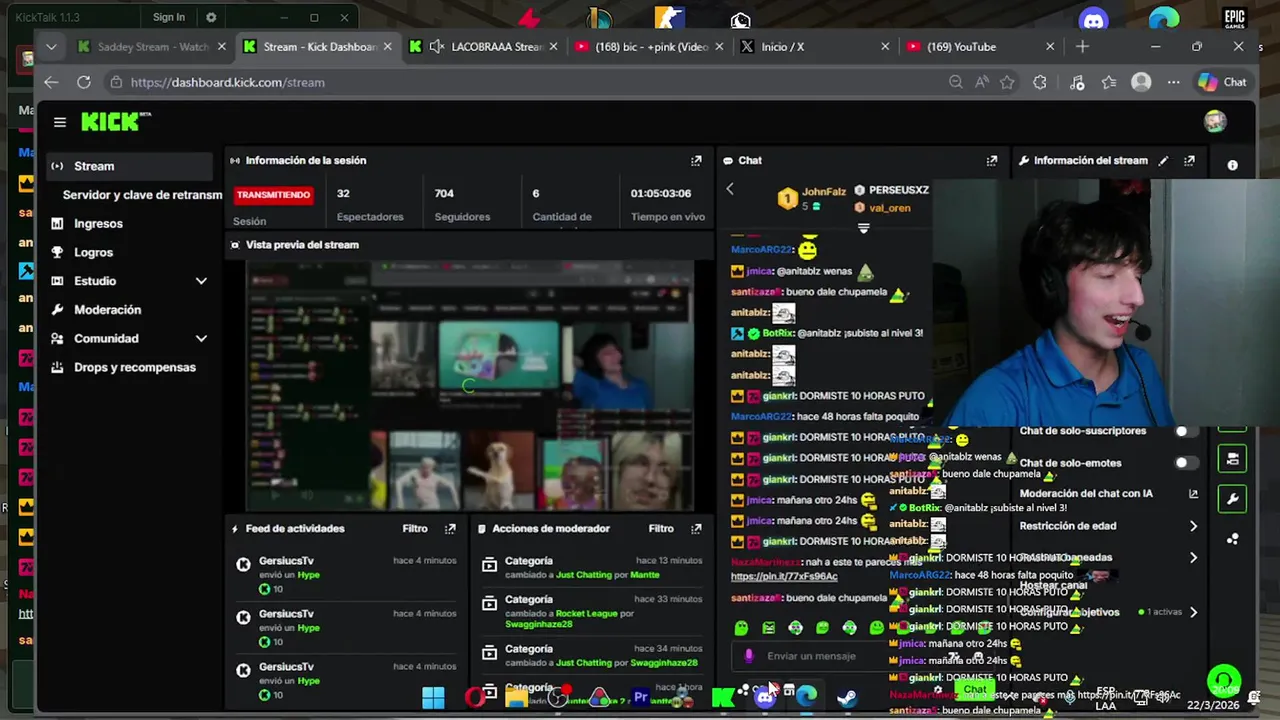
Task: Select Stream in the dashboard sidebar
Action: (x=129, y=166)
